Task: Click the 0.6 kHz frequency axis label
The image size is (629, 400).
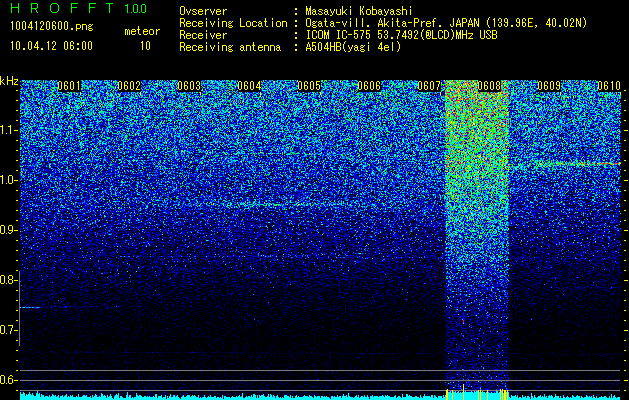Action: point(9,380)
